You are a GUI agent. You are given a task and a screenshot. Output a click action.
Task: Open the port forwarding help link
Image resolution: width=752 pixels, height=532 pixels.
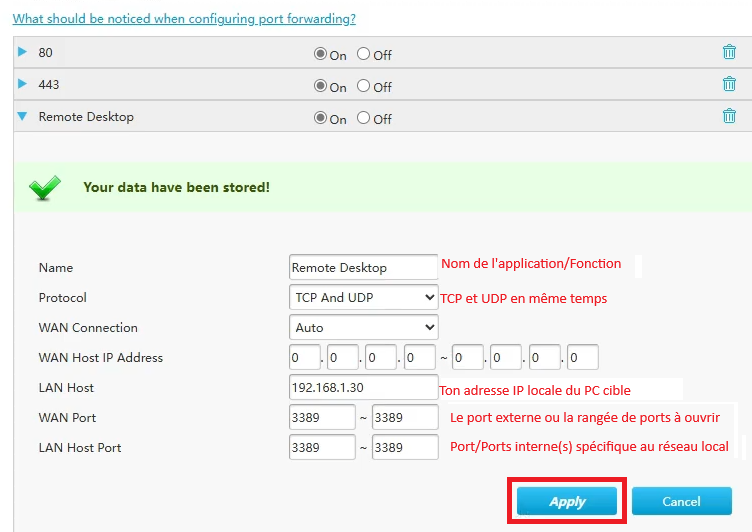[184, 18]
